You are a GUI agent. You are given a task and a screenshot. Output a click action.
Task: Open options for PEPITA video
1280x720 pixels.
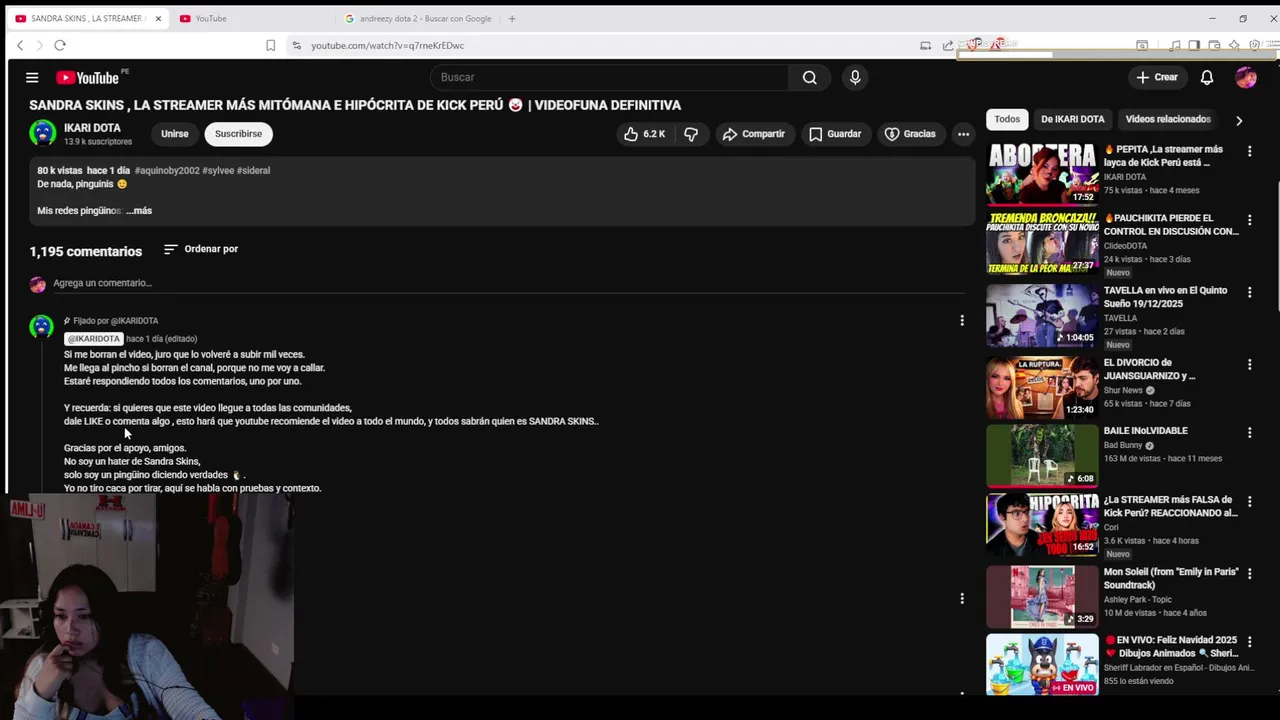click(1249, 151)
